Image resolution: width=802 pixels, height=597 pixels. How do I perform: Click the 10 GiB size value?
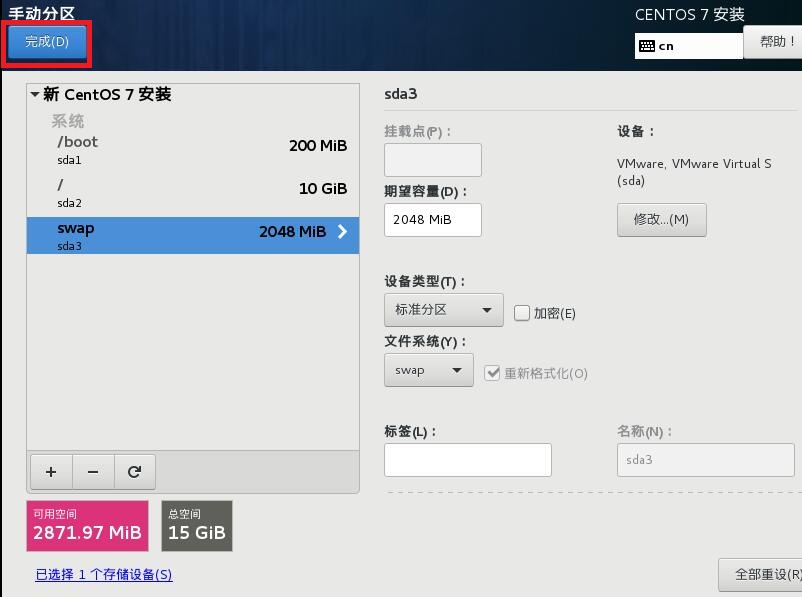[x=323, y=189]
